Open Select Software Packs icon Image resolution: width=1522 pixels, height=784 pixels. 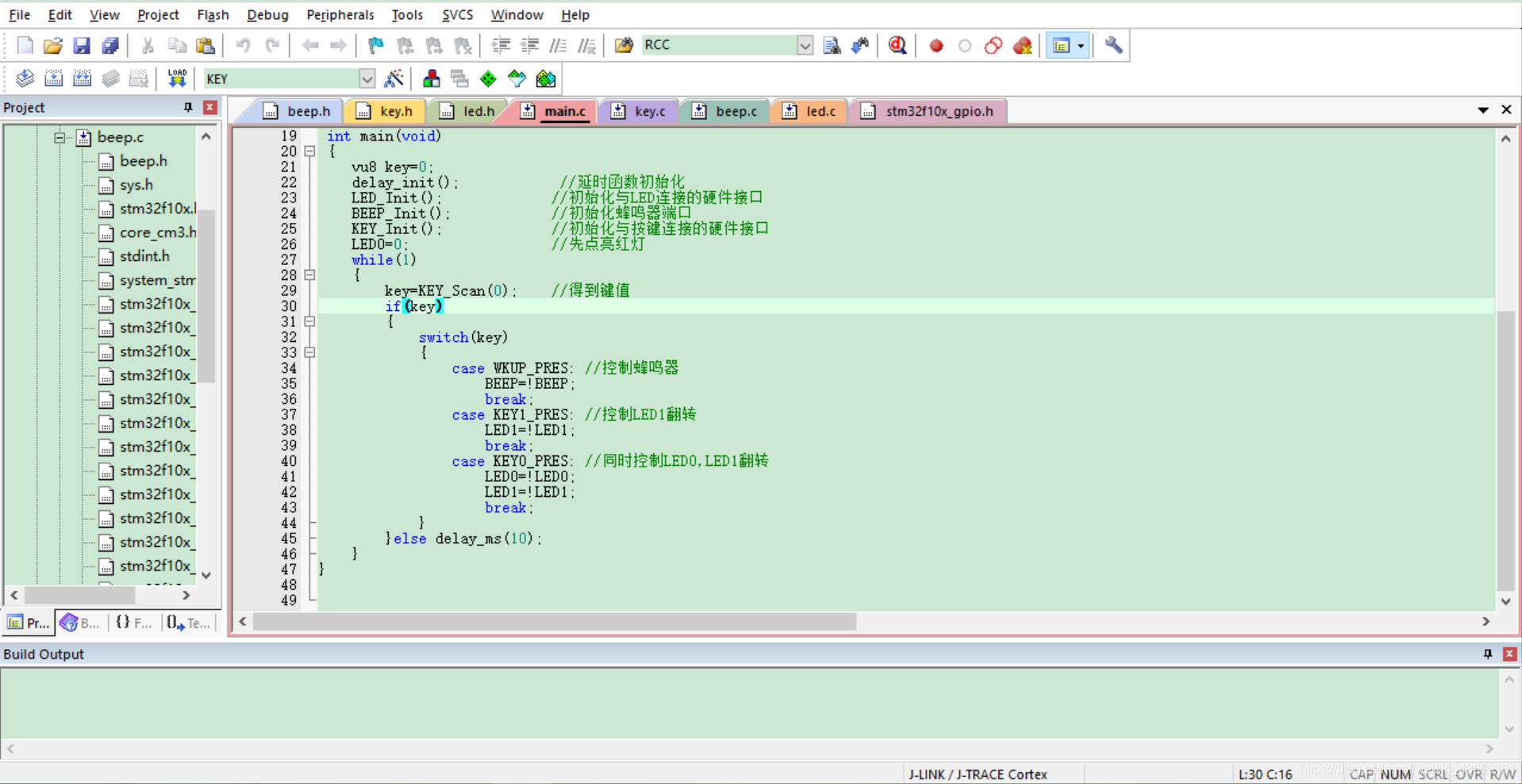(517, 79)
